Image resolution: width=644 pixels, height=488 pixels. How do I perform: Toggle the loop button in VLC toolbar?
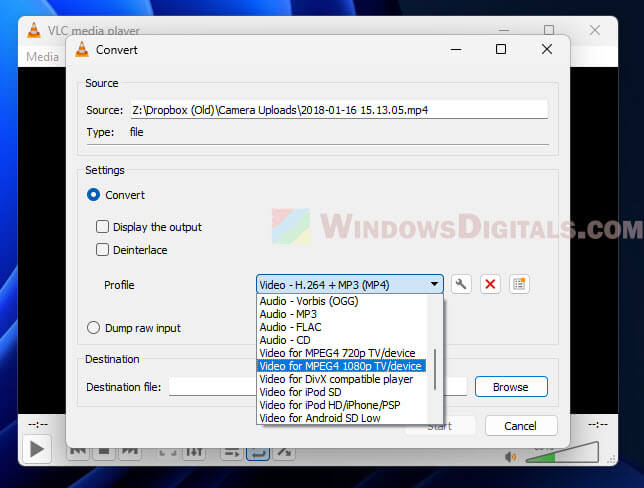click(258, 453)
